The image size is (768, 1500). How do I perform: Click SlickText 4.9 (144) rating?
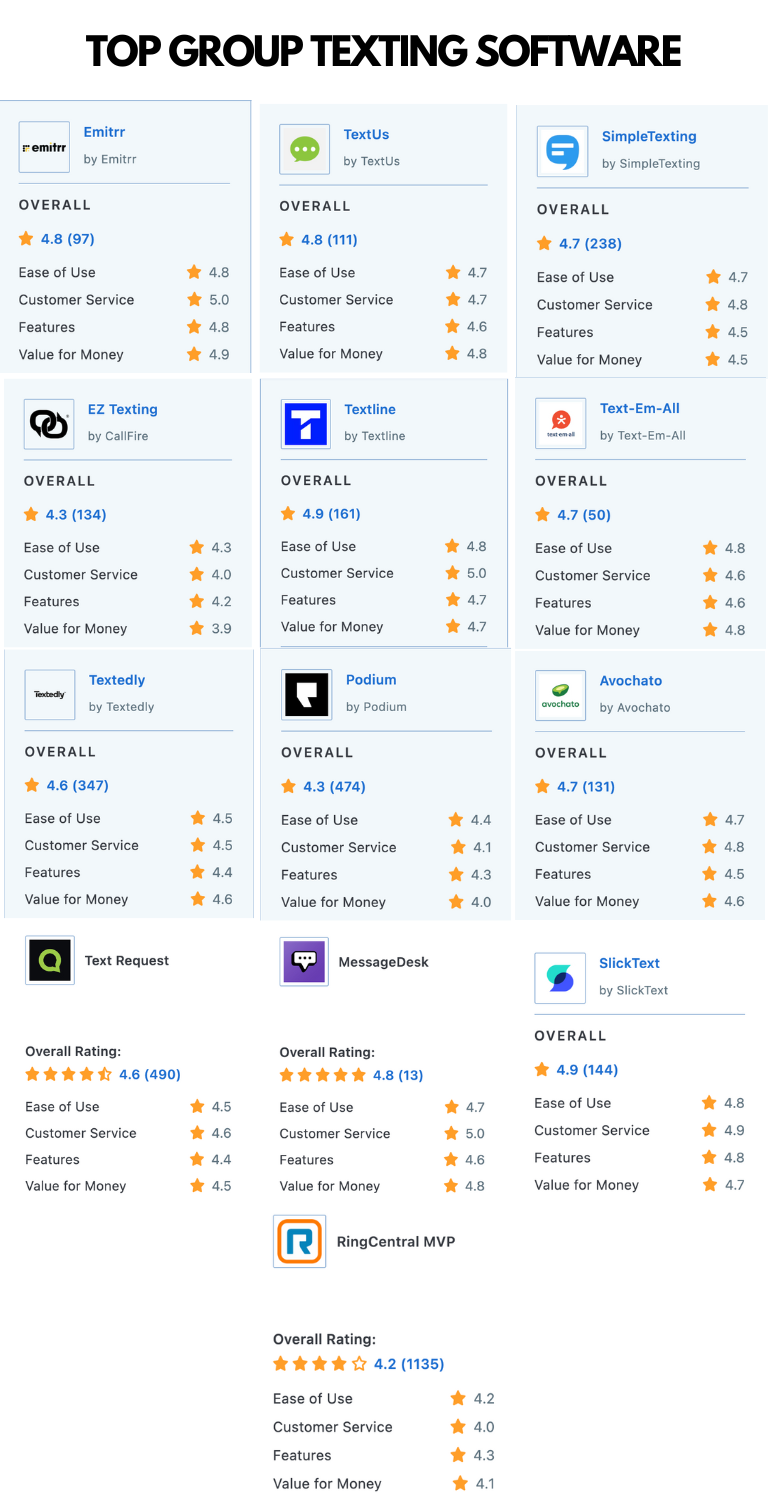[588, 1070]
